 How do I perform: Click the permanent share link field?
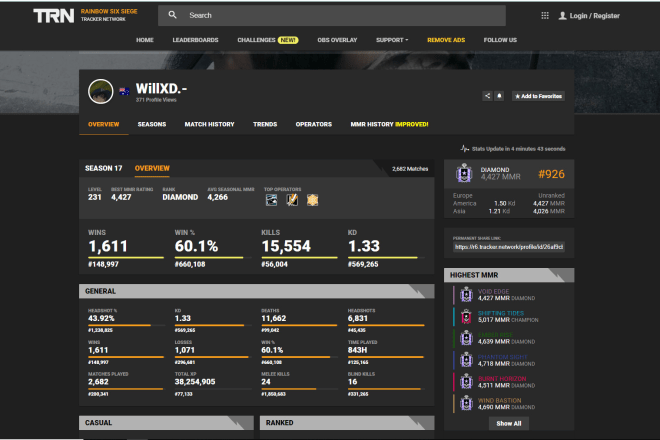click(x=509, y=247)
